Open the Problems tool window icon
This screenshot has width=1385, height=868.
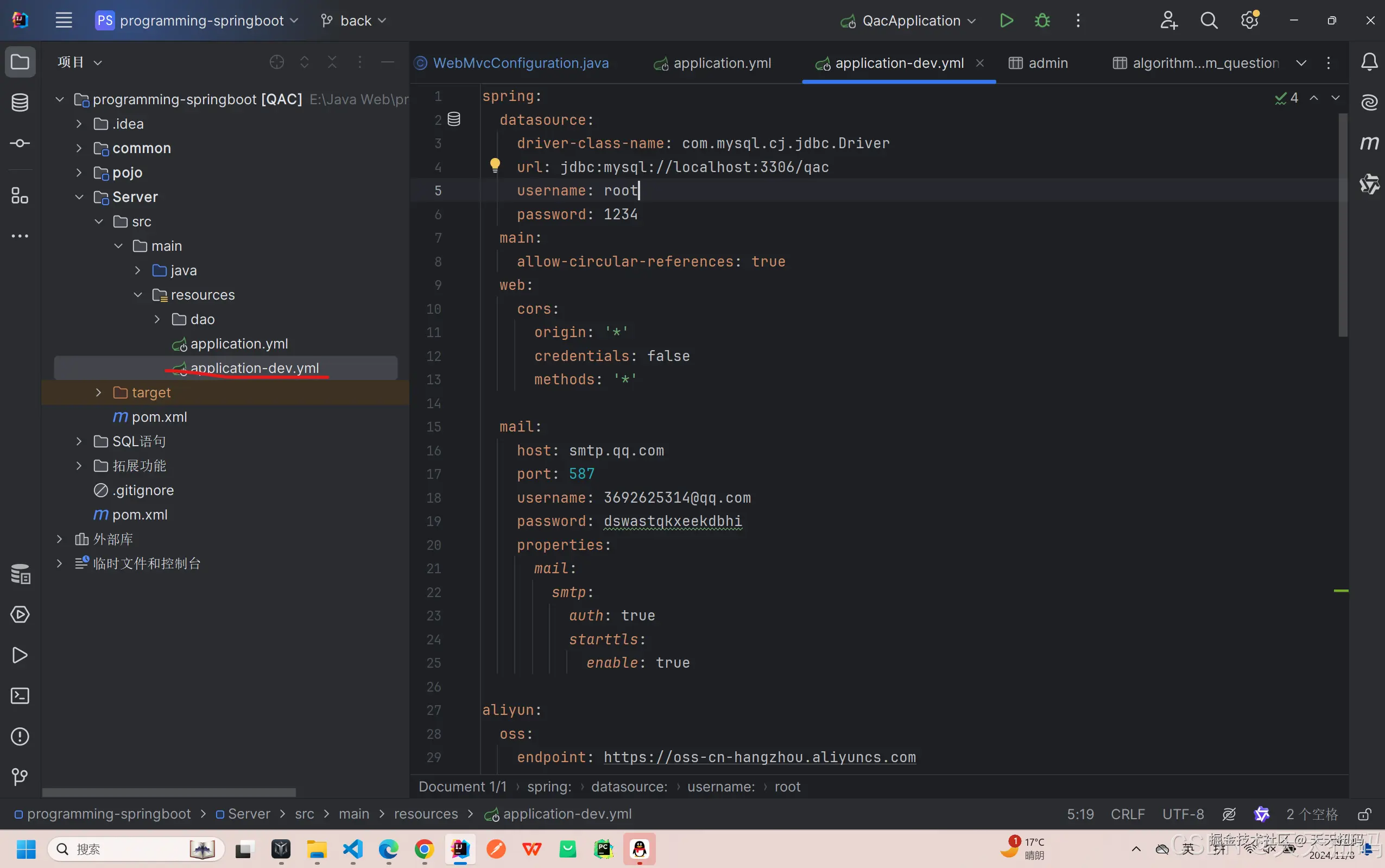point(20,736)
